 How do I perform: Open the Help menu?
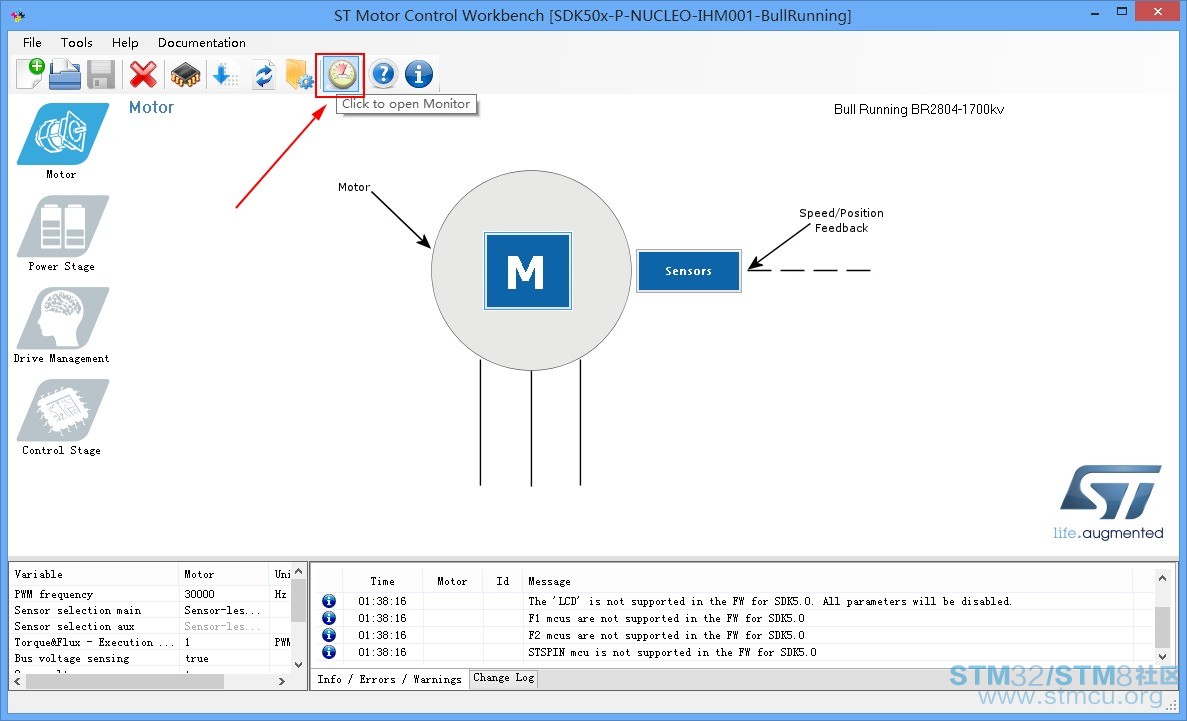(125, 42)
